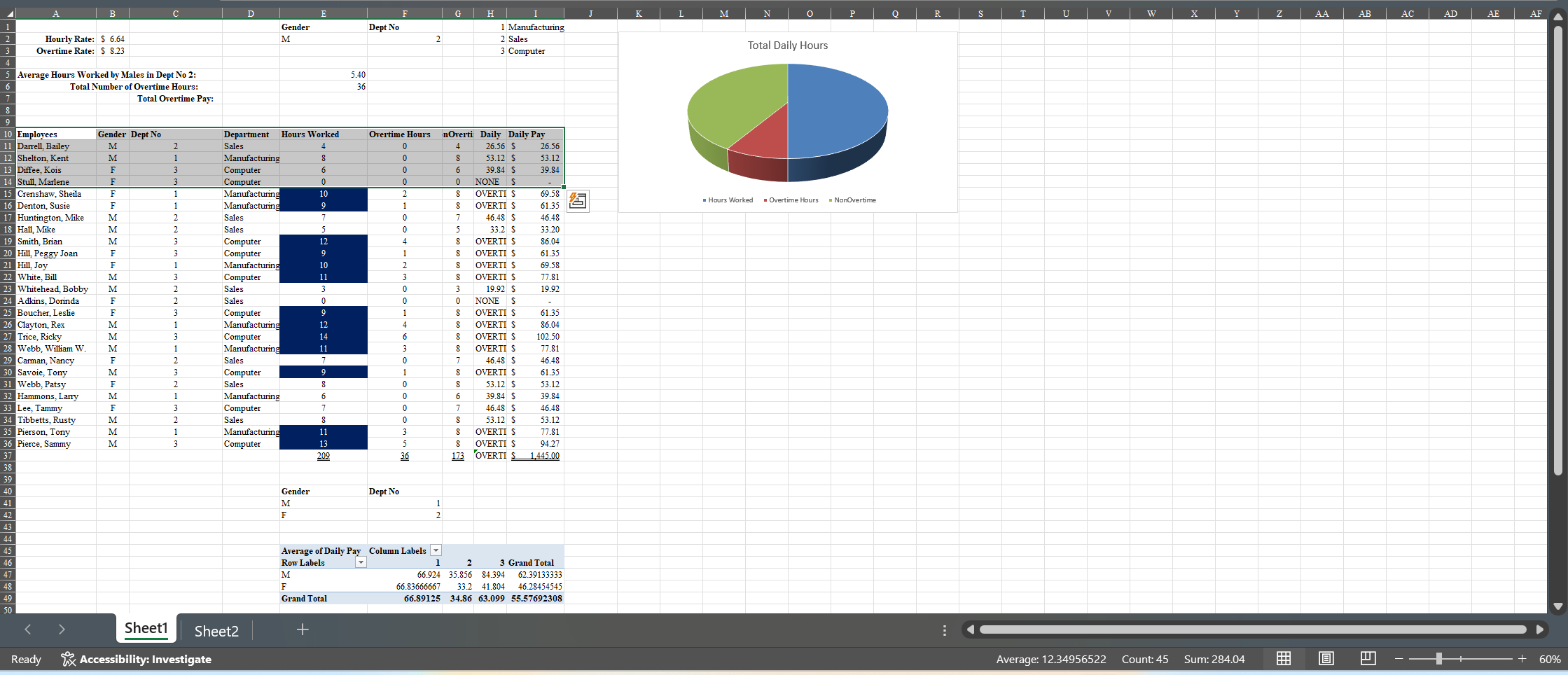Switch to Page Break Preview view
Viewport: 1568px width, 675px height.
point(1368,659)
